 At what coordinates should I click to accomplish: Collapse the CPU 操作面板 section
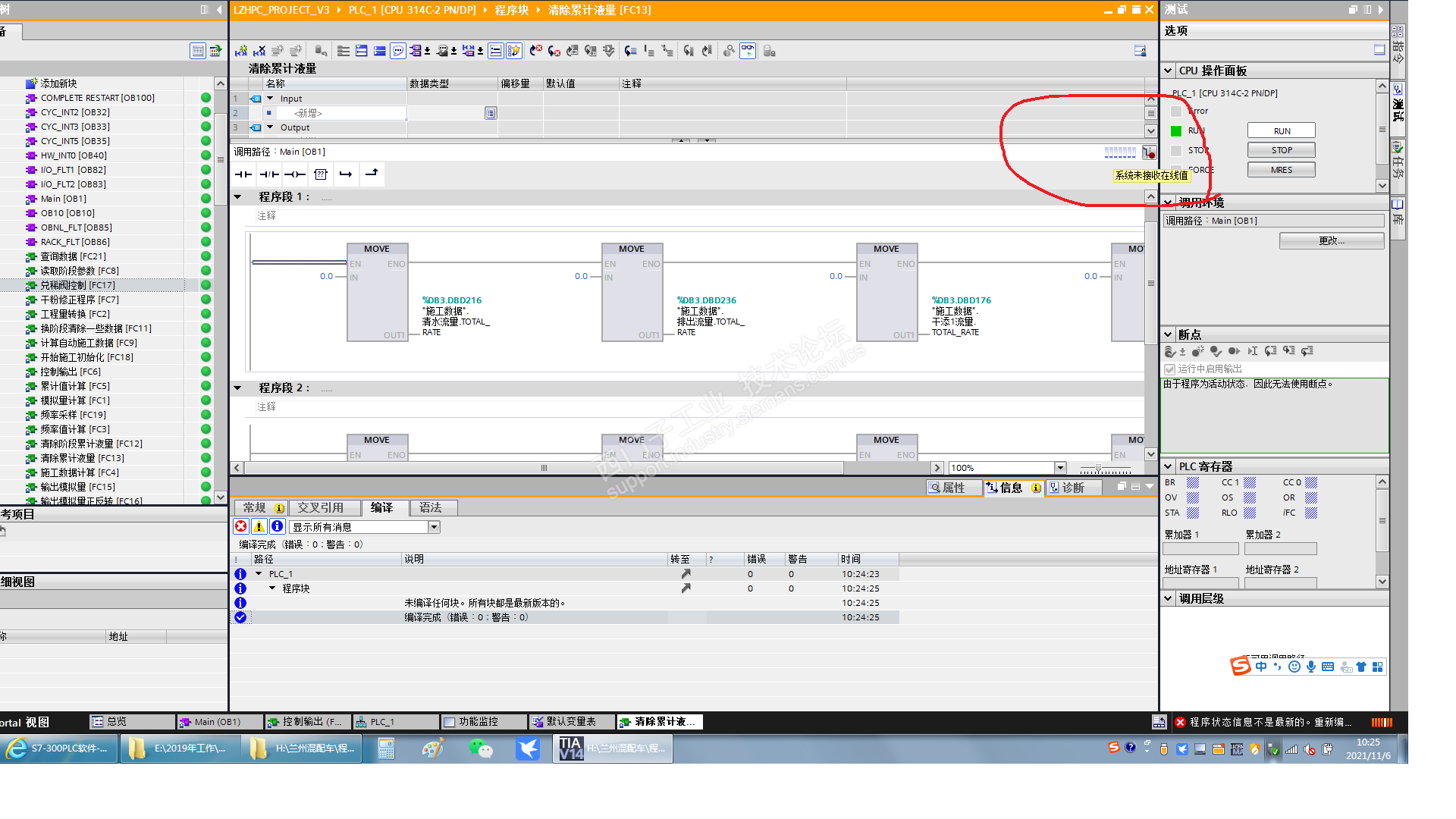1169,71
